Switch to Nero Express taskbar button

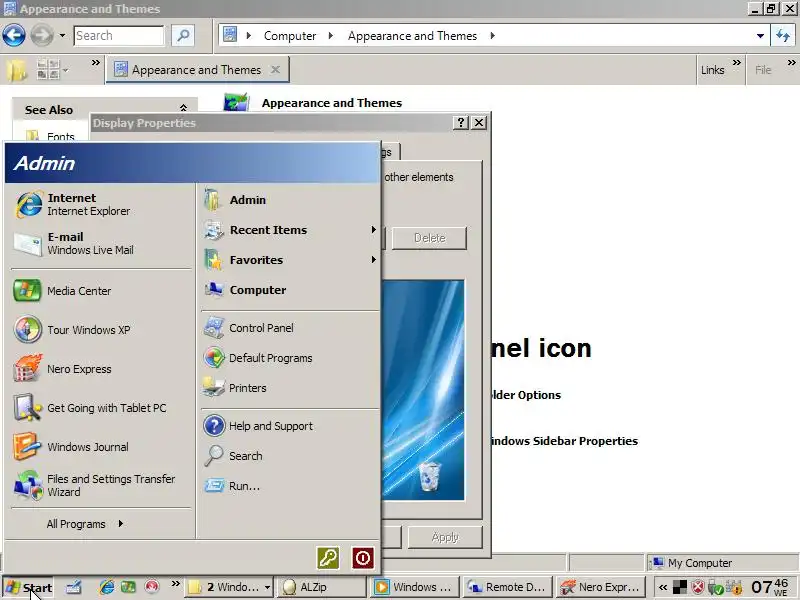[x=601, y=587]
